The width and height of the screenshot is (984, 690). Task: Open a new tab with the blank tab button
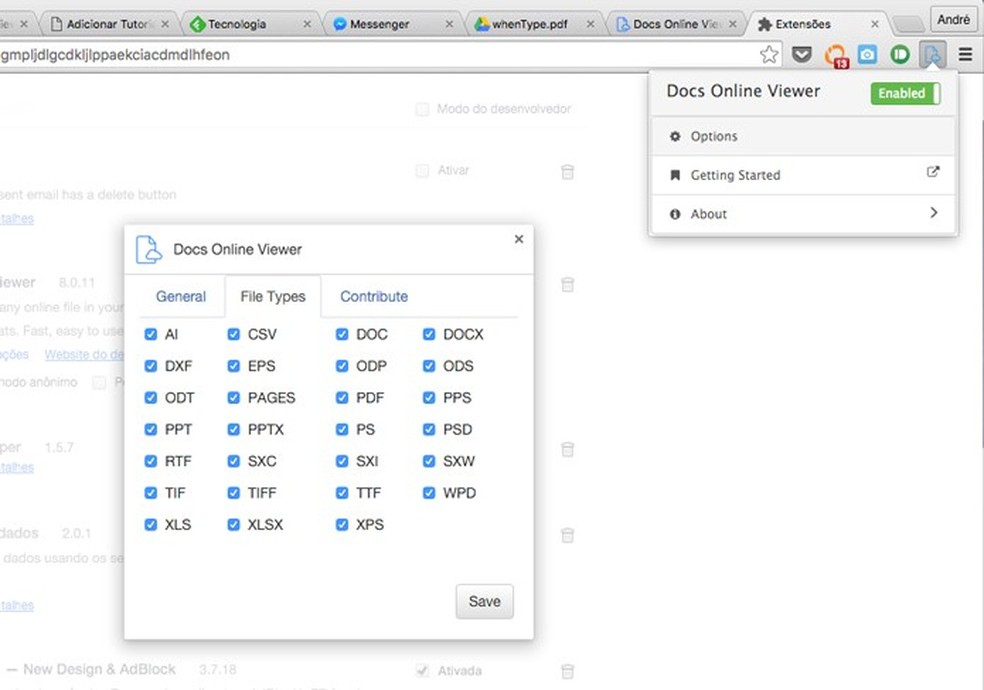908,24
